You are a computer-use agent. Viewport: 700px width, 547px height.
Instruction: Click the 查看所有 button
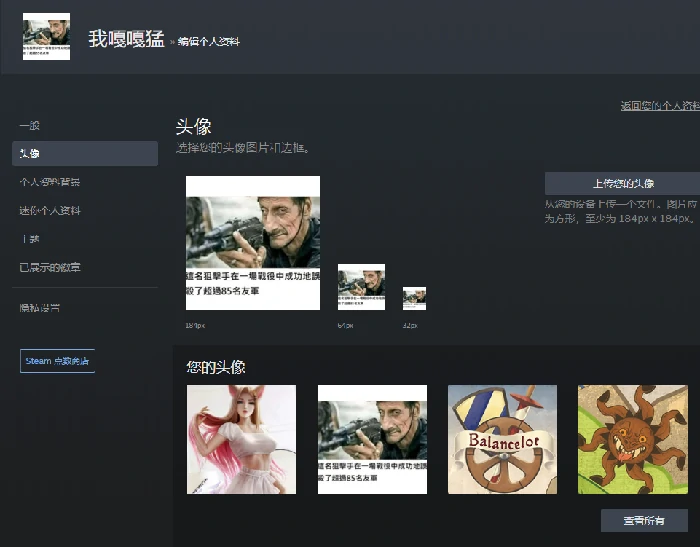click(644, 520)
